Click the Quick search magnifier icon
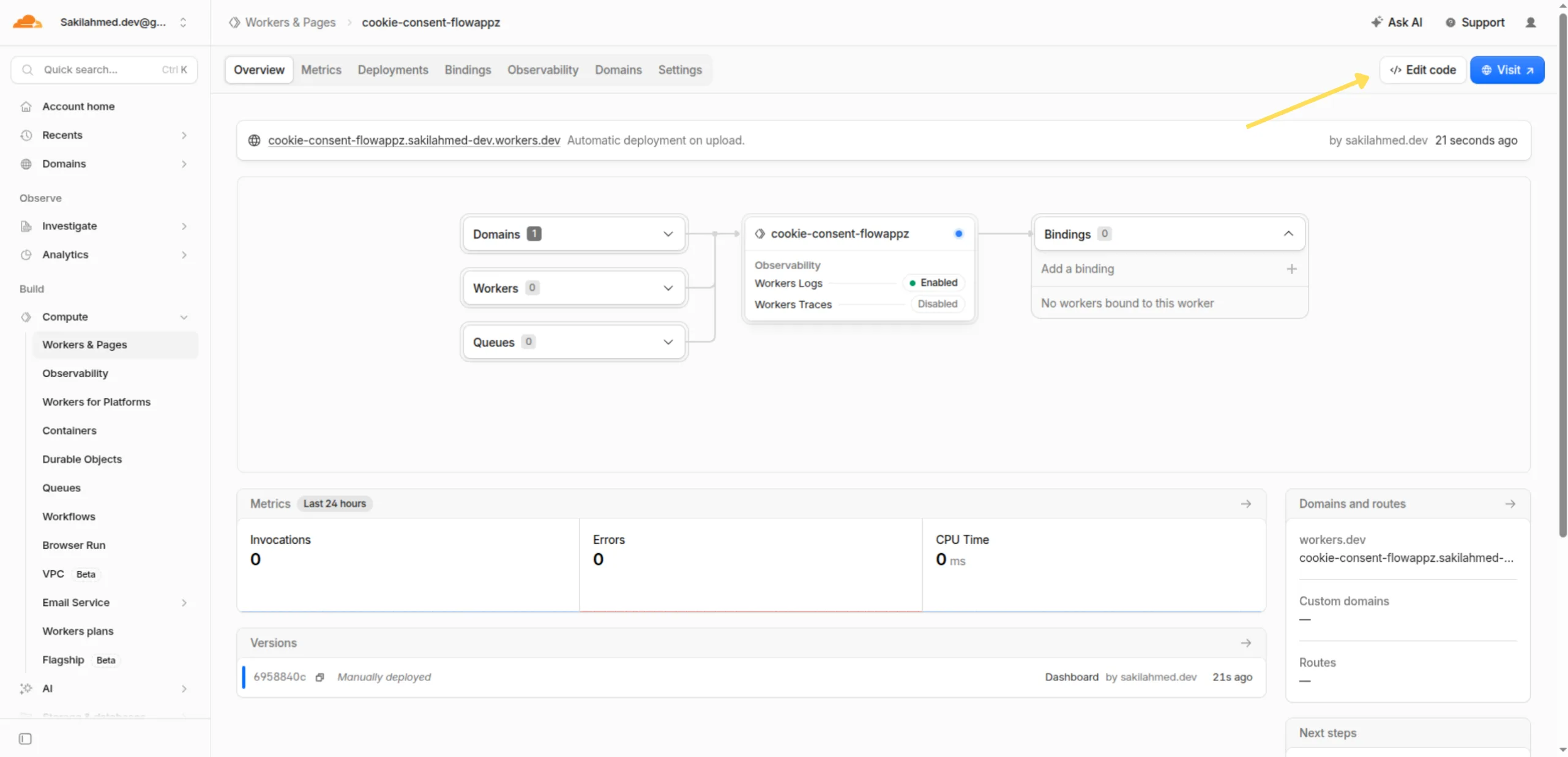Screen dimensions: 1568x757 pyautogui.click(x=28, y=70)
